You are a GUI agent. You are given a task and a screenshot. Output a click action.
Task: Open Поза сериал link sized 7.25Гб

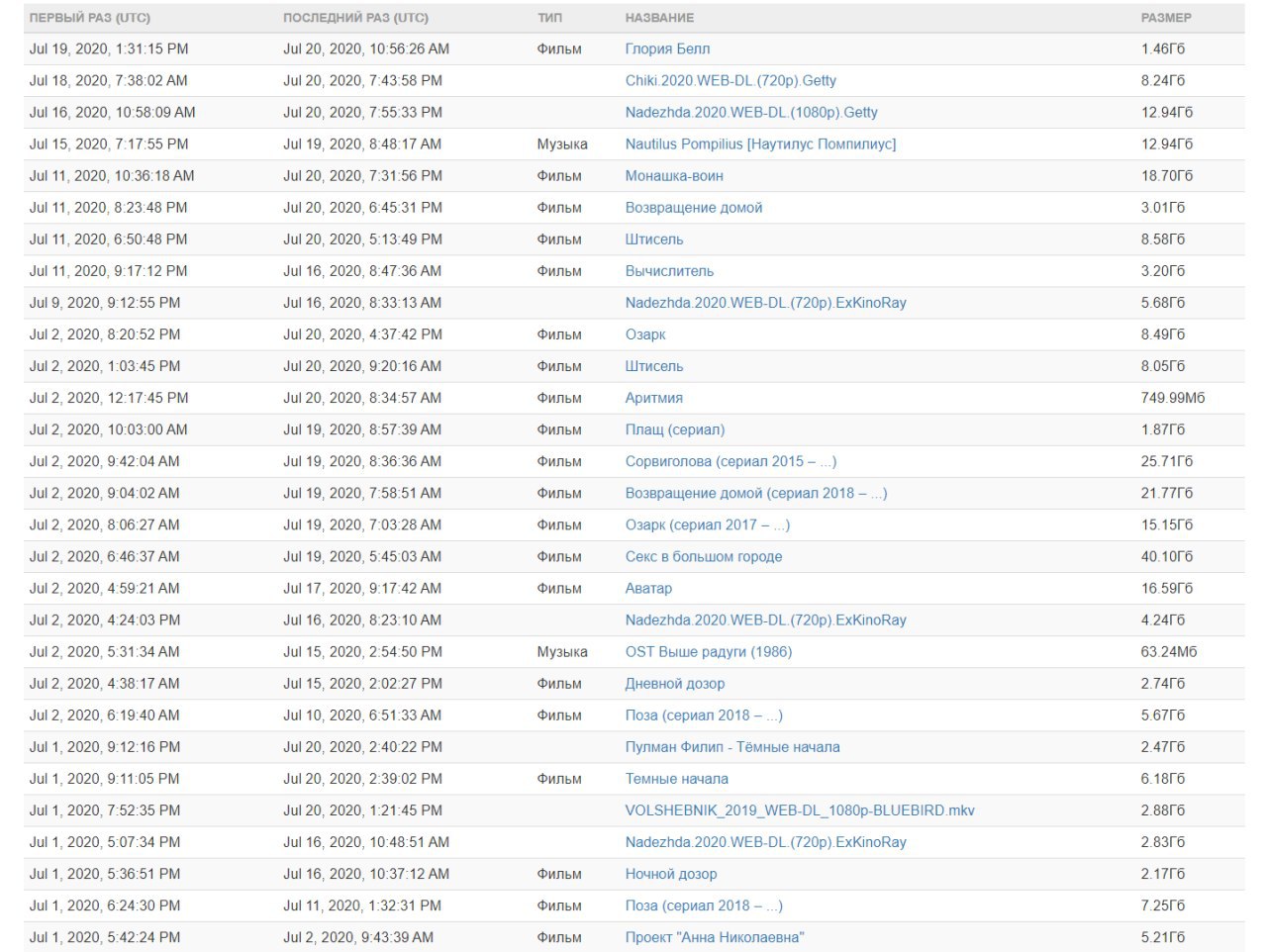coord(704,904)
